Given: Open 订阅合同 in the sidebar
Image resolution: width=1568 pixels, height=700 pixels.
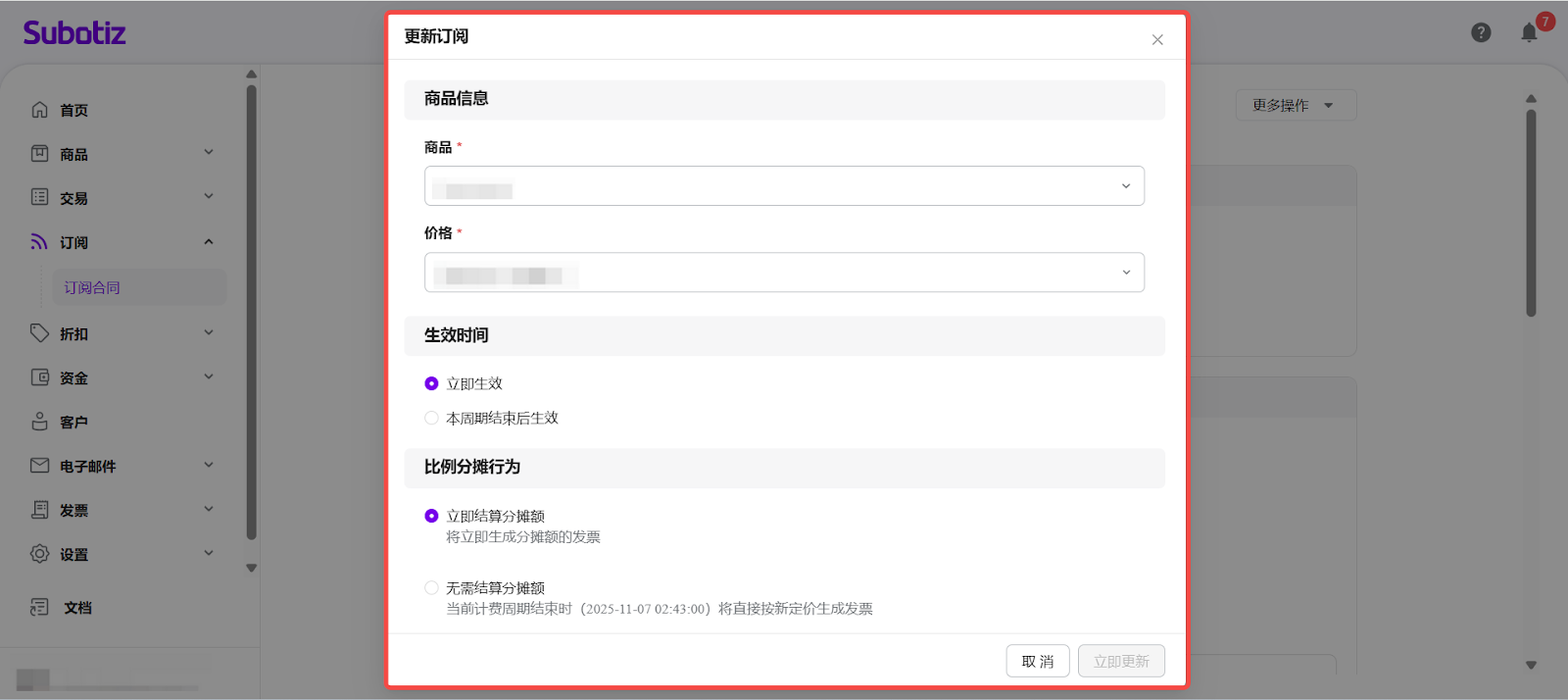Looking at the screenshot, I should (x=92, y=287).
